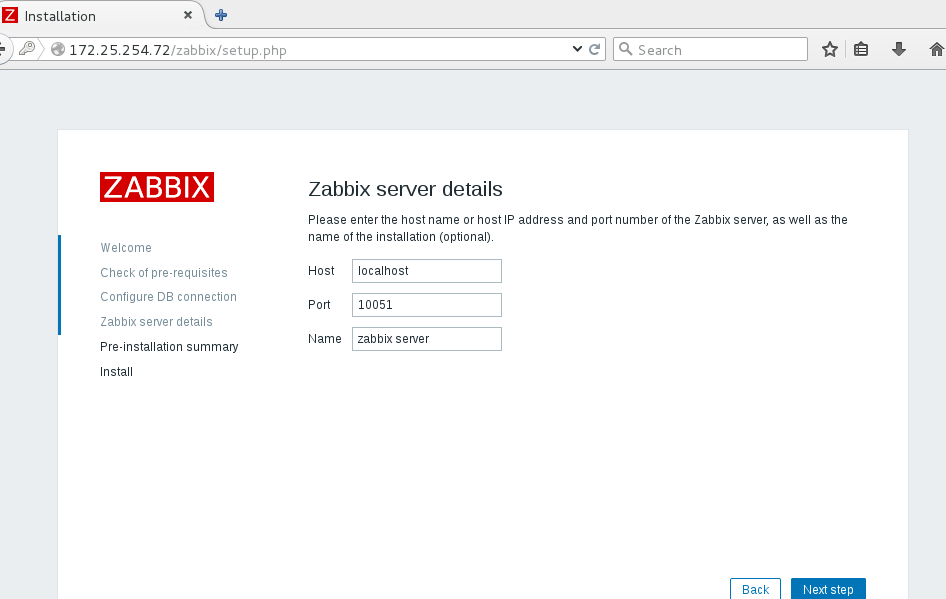Open the bookmarks list icon
946x599 pixels.
[861, 49]
